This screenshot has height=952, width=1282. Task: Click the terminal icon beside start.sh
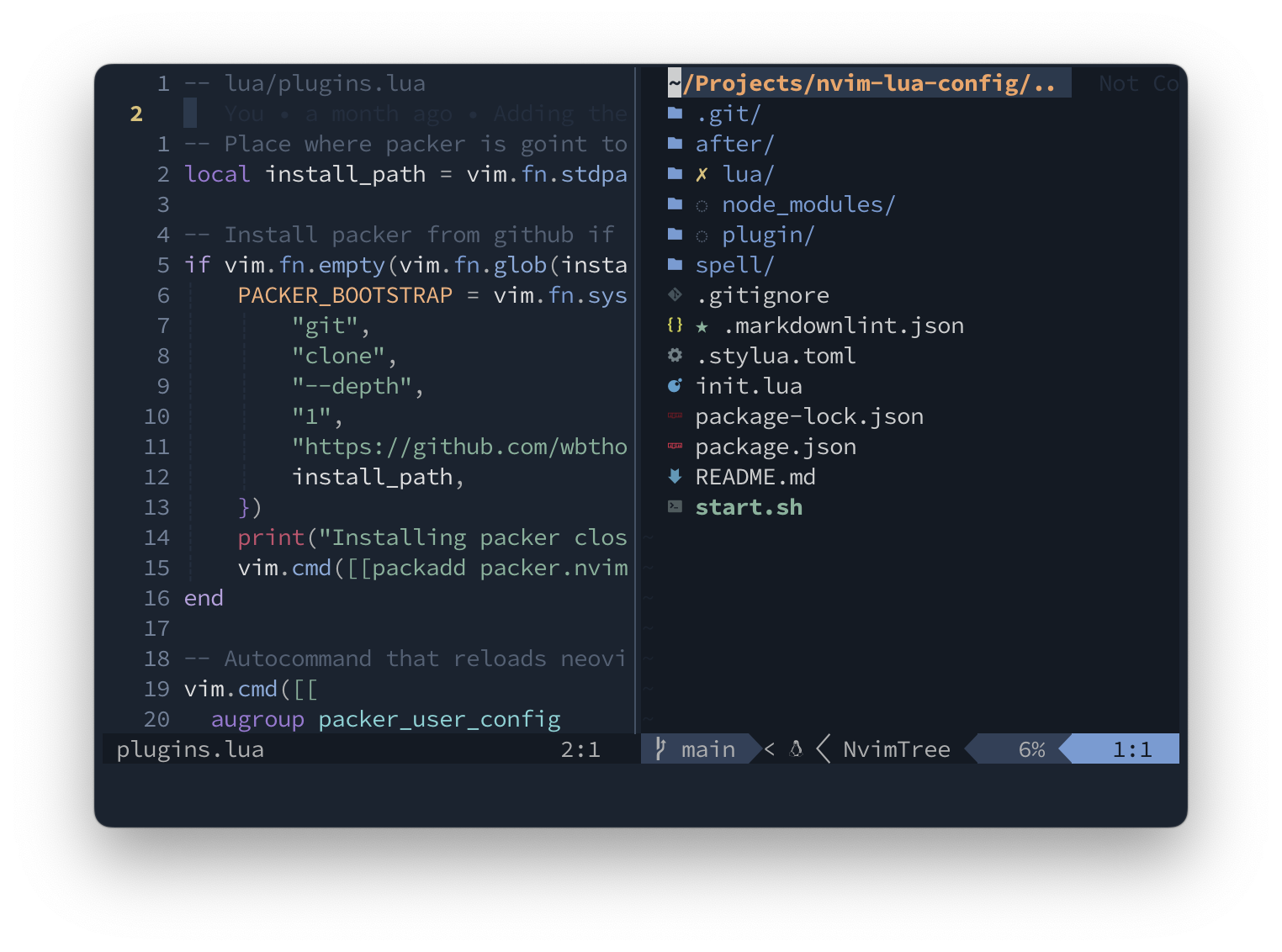click(675, 506)
